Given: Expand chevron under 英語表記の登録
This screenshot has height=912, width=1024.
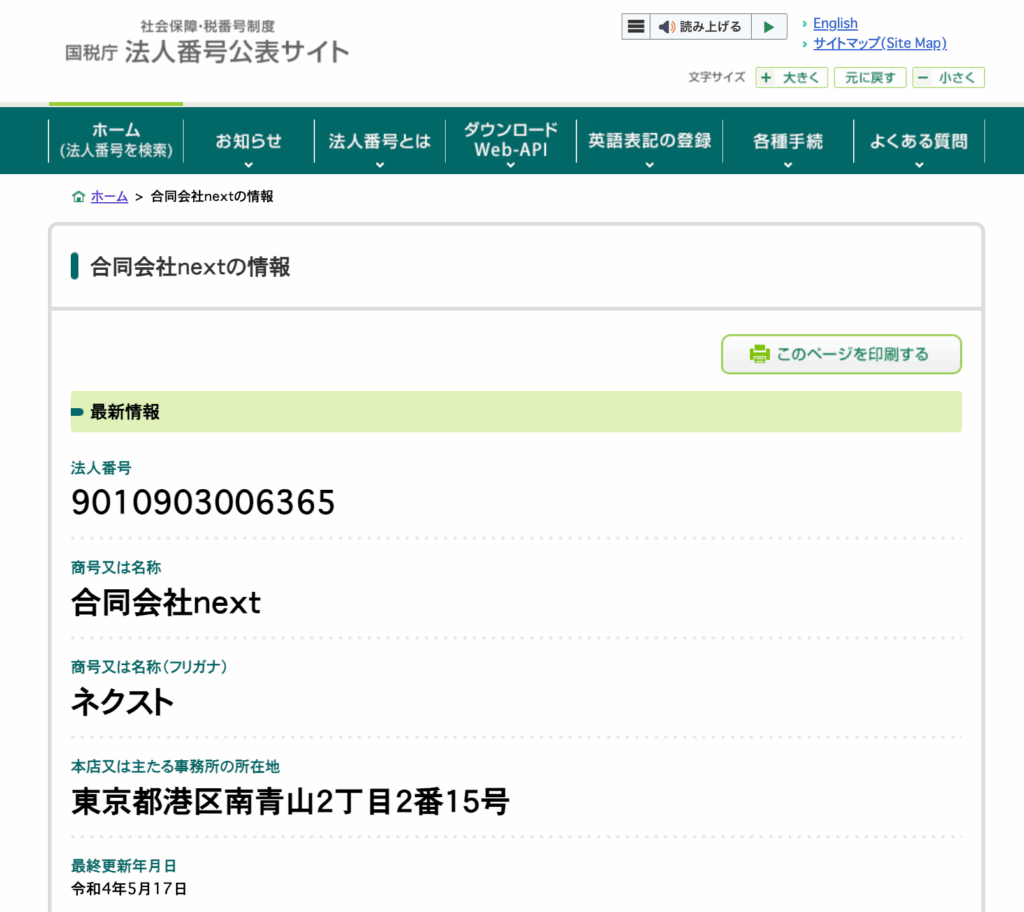Looking at the screenshot, I should tap(650, 165).
